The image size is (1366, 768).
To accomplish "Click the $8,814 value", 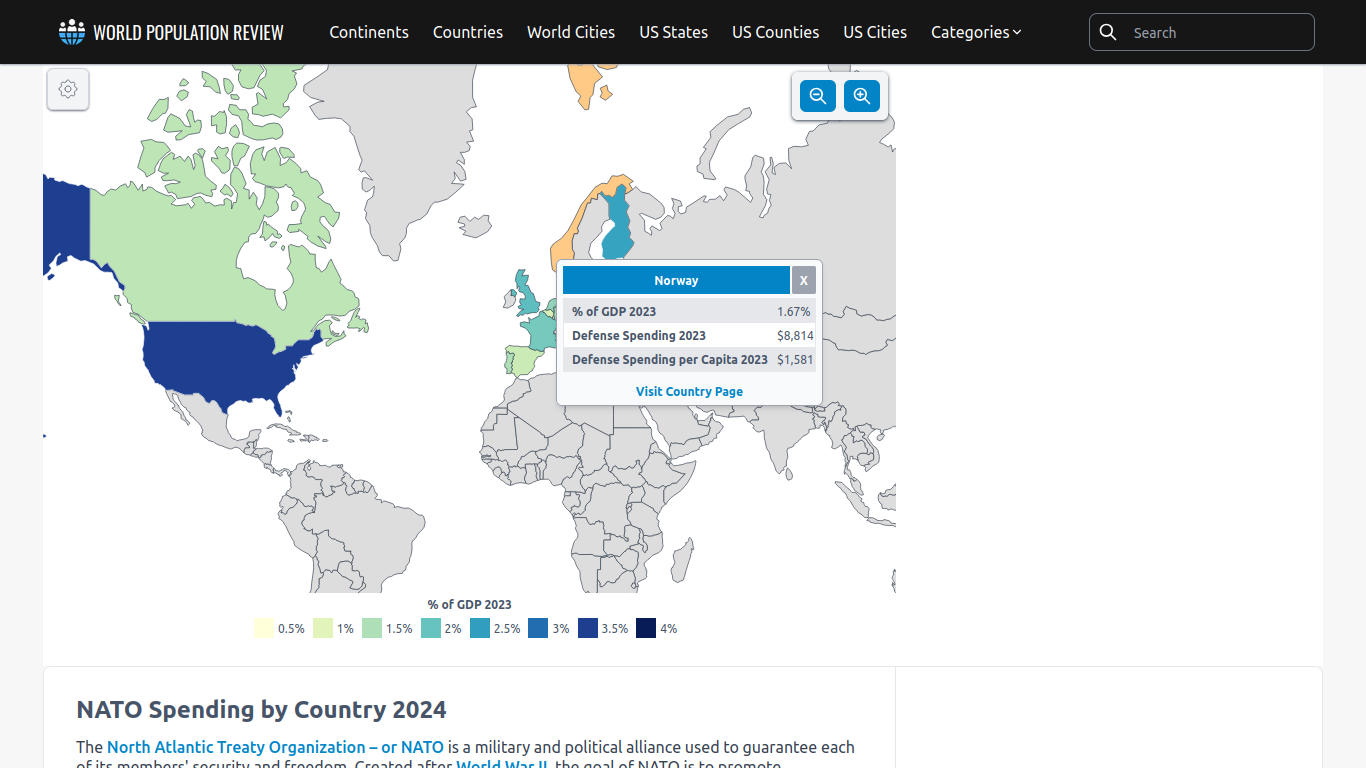I will (x=795, y=335).
